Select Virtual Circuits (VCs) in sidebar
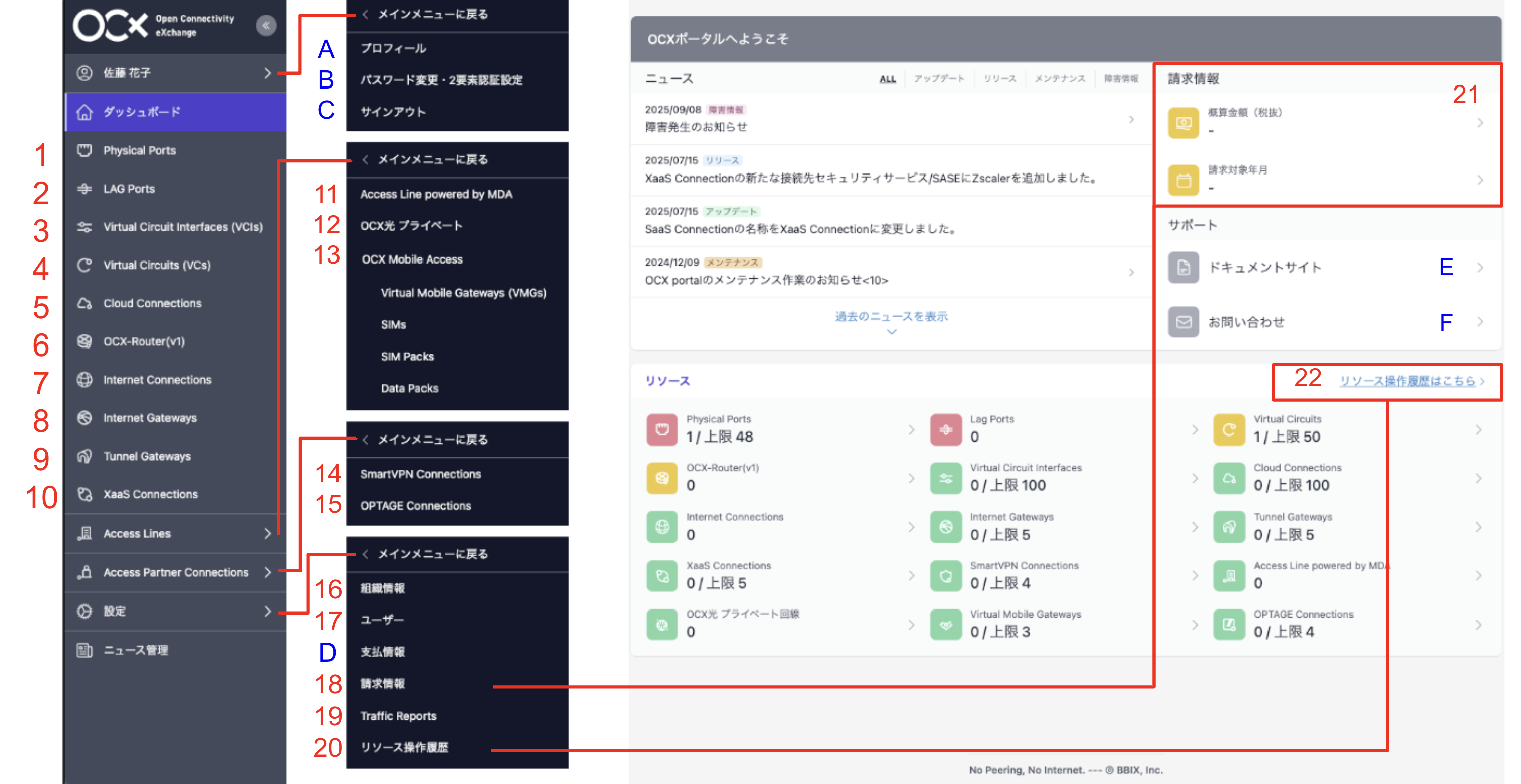This screenshot has height=784, width=1521. 156,265
